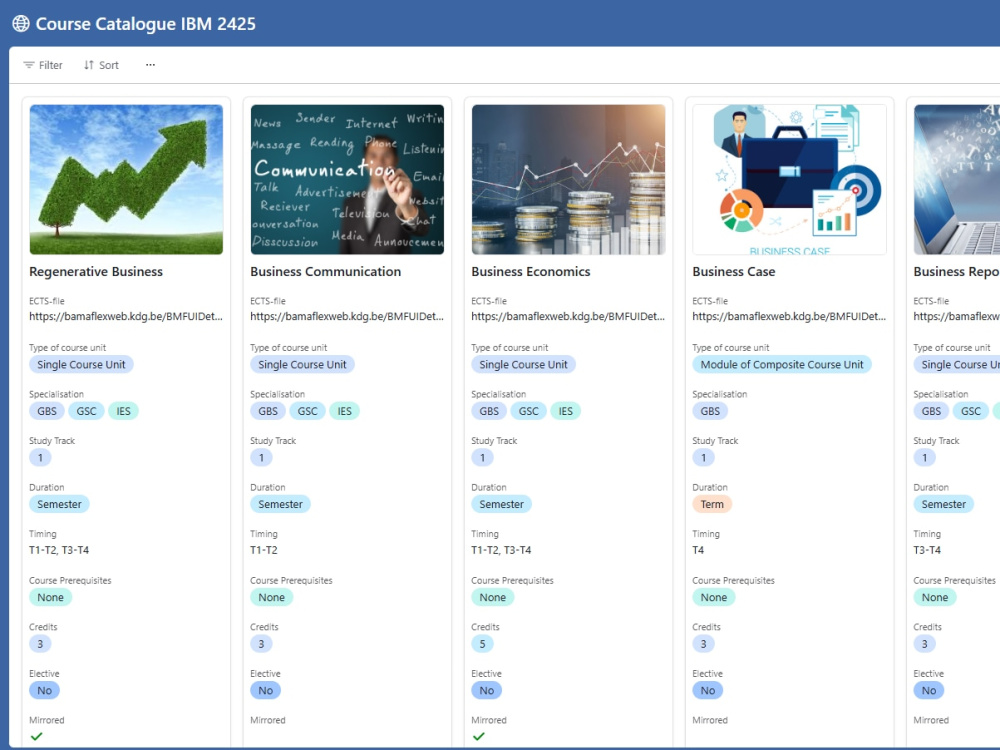Click Elective No tag on Business Case
Screen dimensions: 1000x750
(708, 691)
